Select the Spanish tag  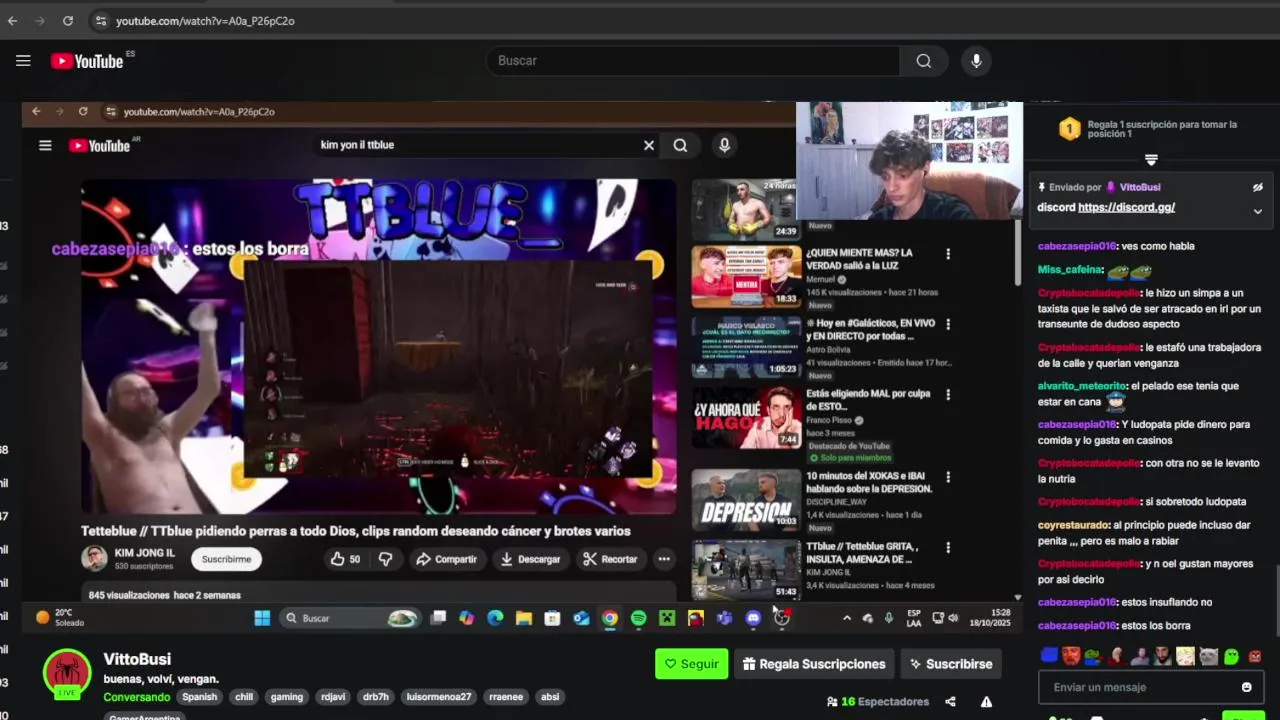point(199,697)
